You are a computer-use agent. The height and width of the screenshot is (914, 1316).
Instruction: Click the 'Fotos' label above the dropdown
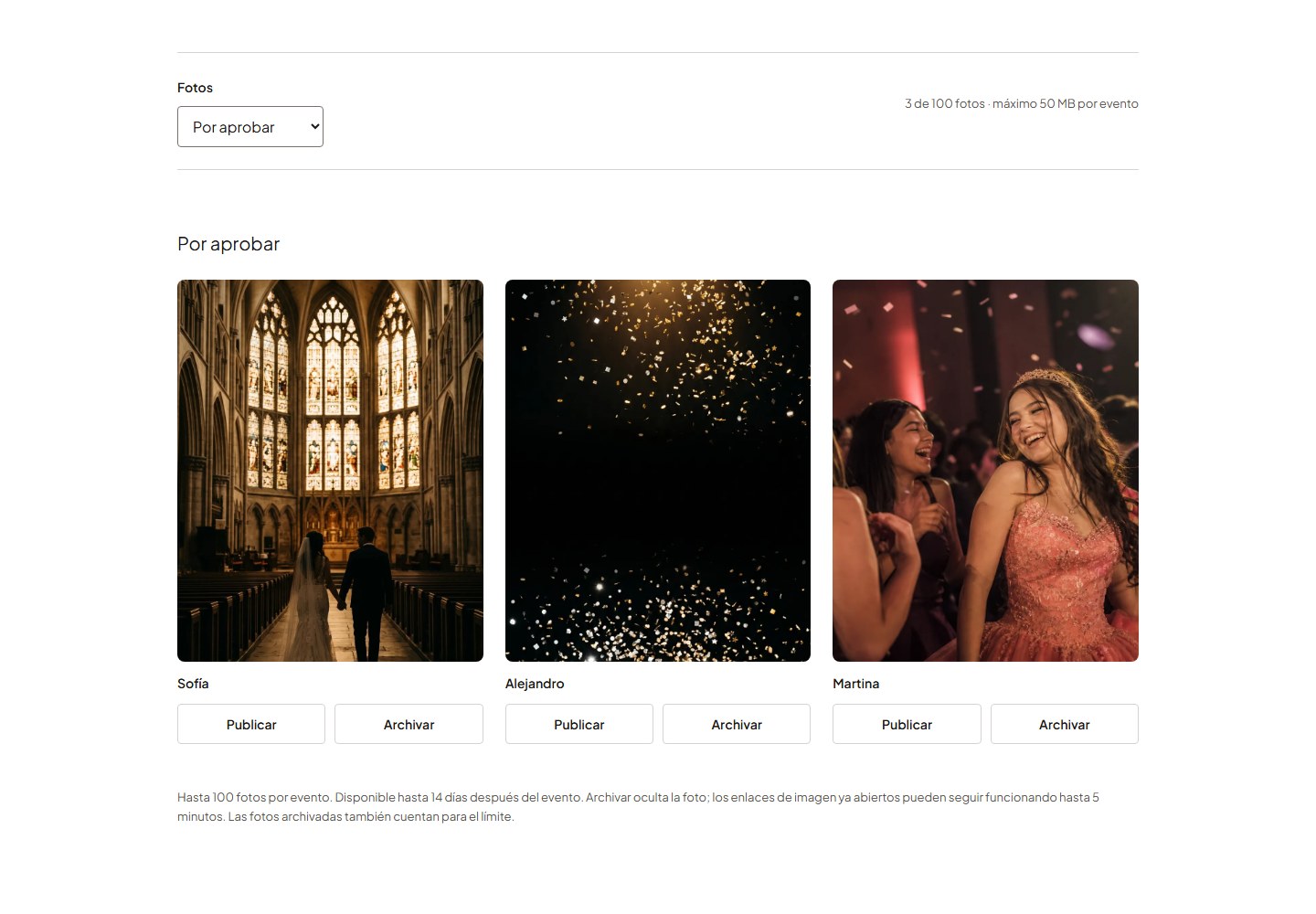195,88
